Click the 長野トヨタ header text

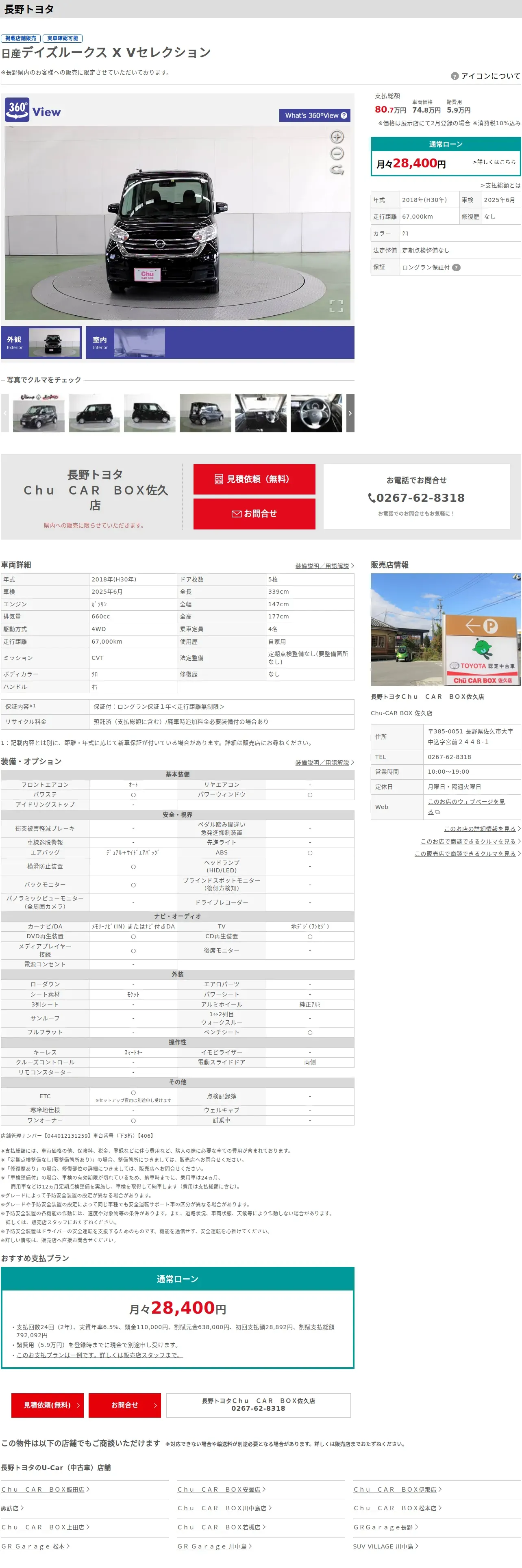click(29, 9)
